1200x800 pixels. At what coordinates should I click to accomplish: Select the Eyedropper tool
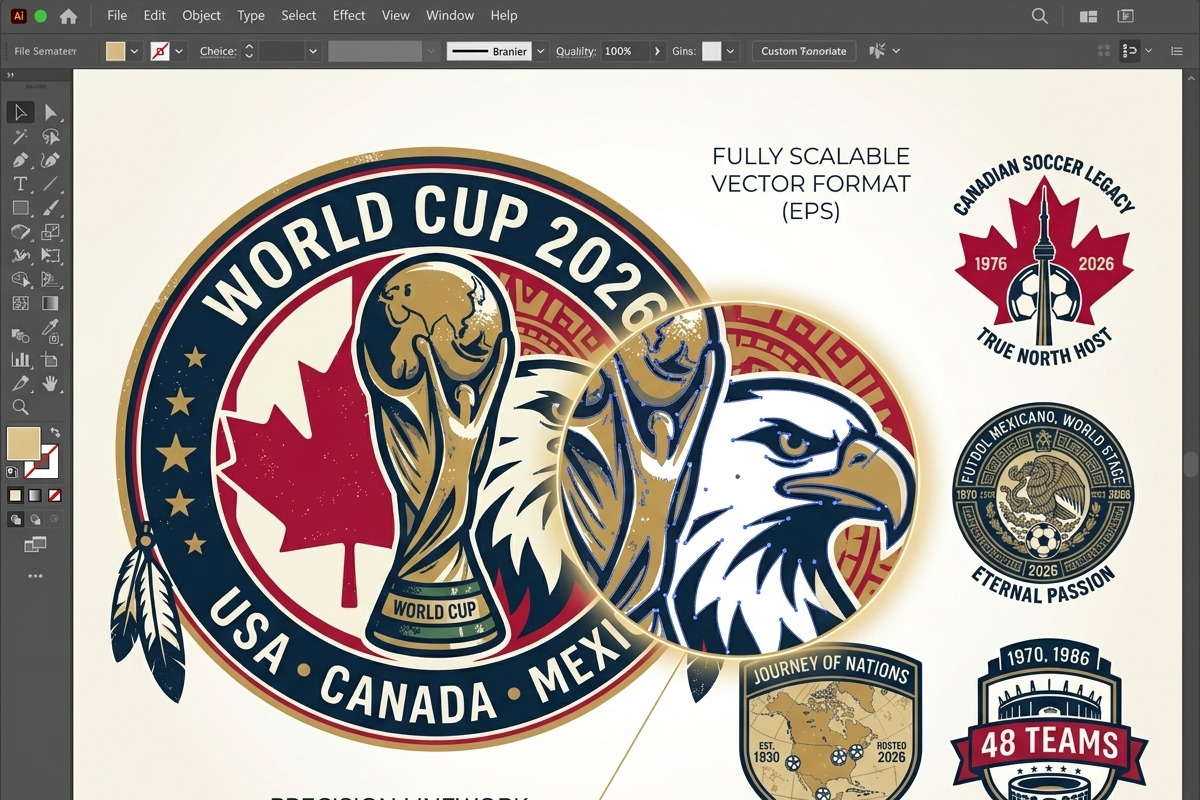50,334
